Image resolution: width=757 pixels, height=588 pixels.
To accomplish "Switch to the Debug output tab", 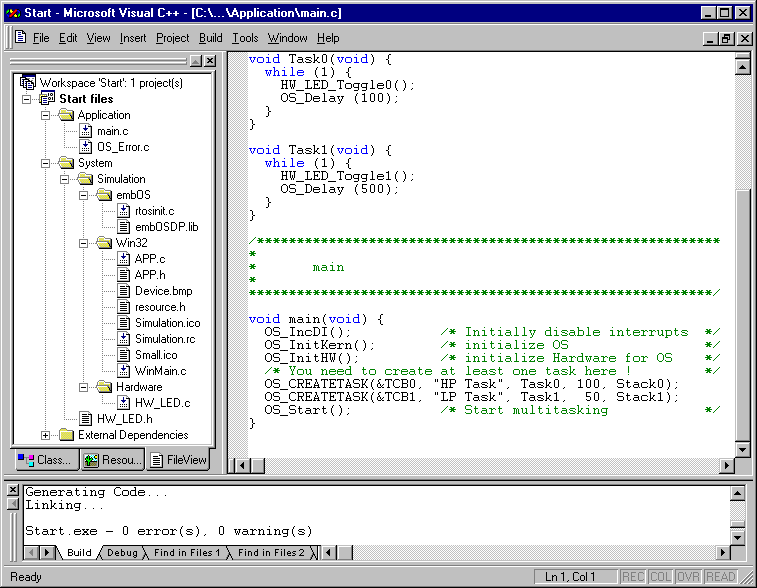I will (122, 552).
